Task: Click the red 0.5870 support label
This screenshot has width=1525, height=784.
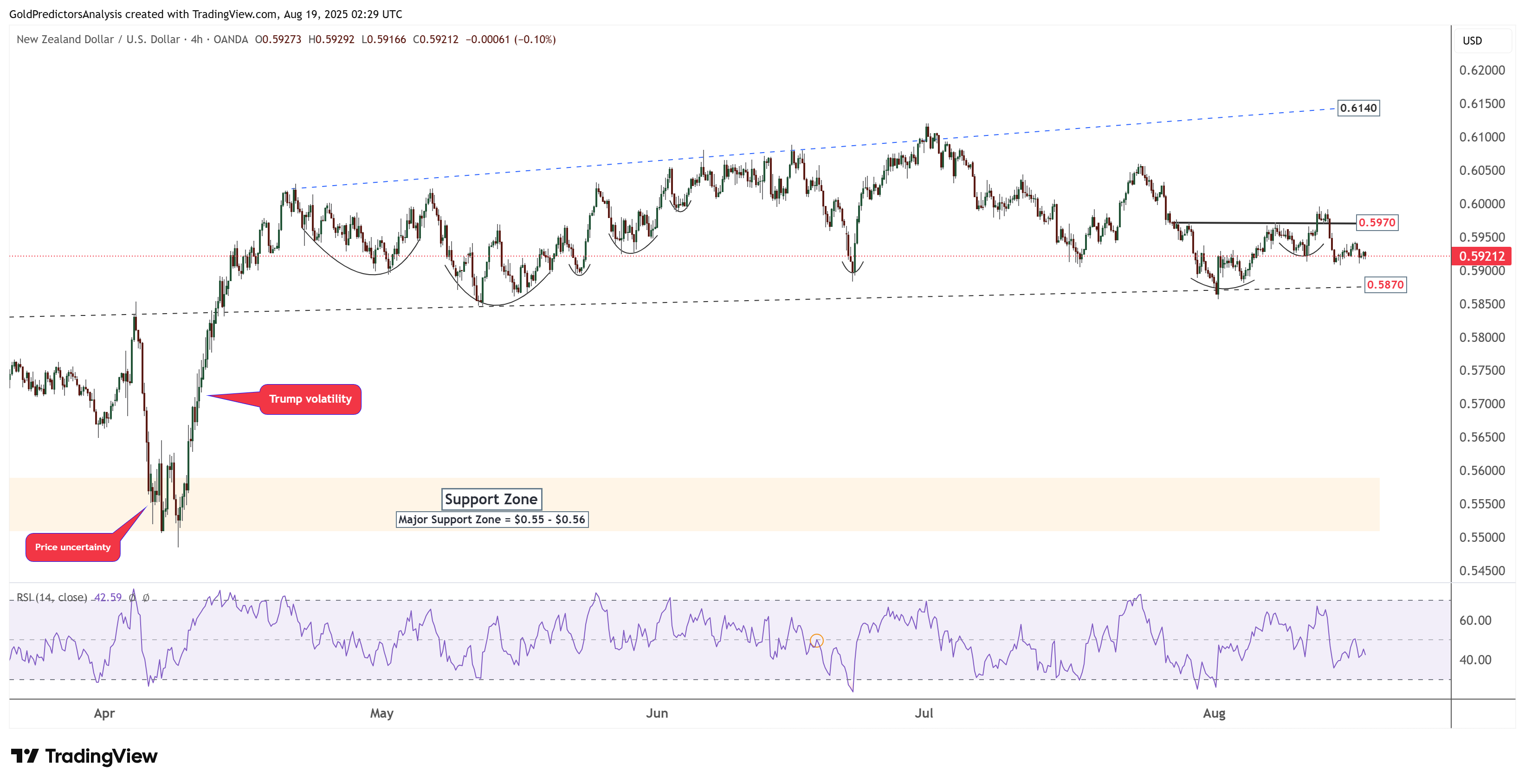Action: (x=1385, y=285)
